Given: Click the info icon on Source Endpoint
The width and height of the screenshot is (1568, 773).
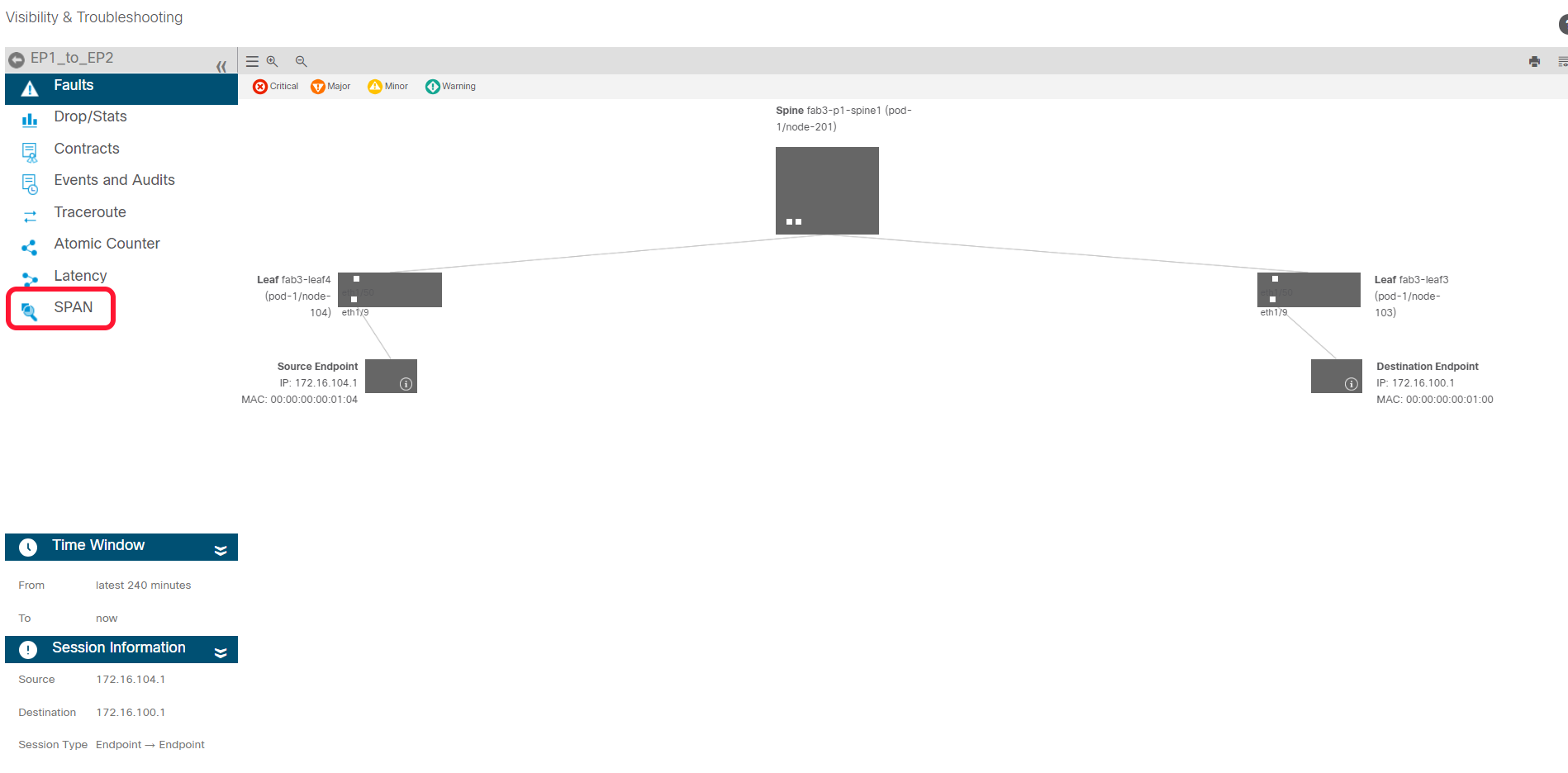Looking at the screenshot, I should tap(406, 384).
